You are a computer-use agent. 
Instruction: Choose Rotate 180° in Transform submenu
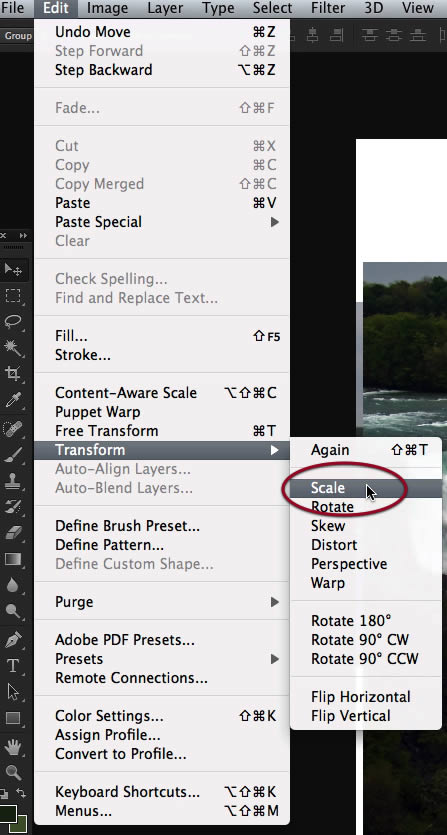(x=366, y=621)
